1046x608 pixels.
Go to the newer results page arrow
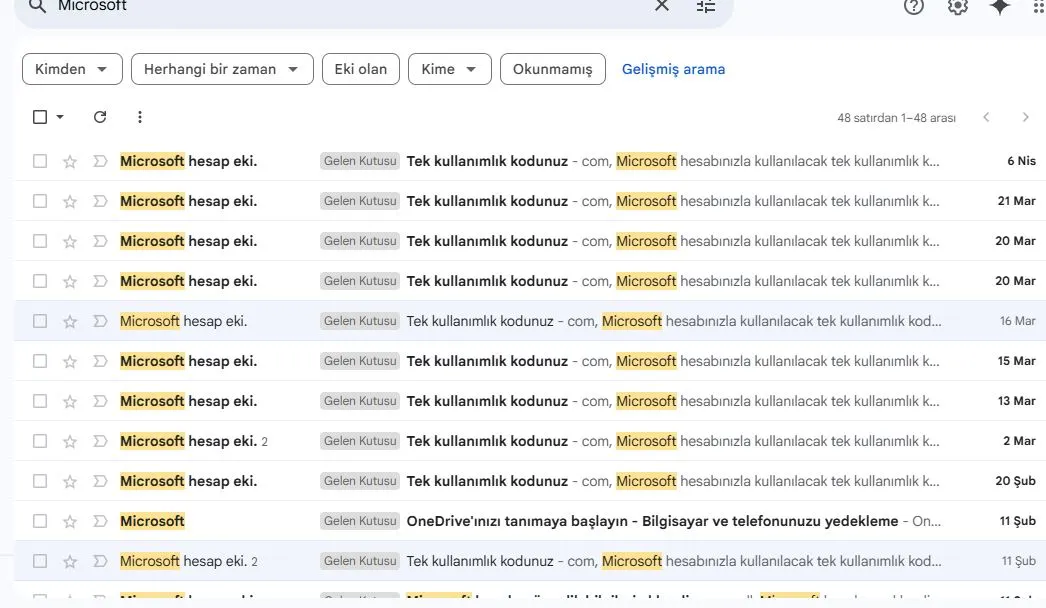(x=986, y=117)
